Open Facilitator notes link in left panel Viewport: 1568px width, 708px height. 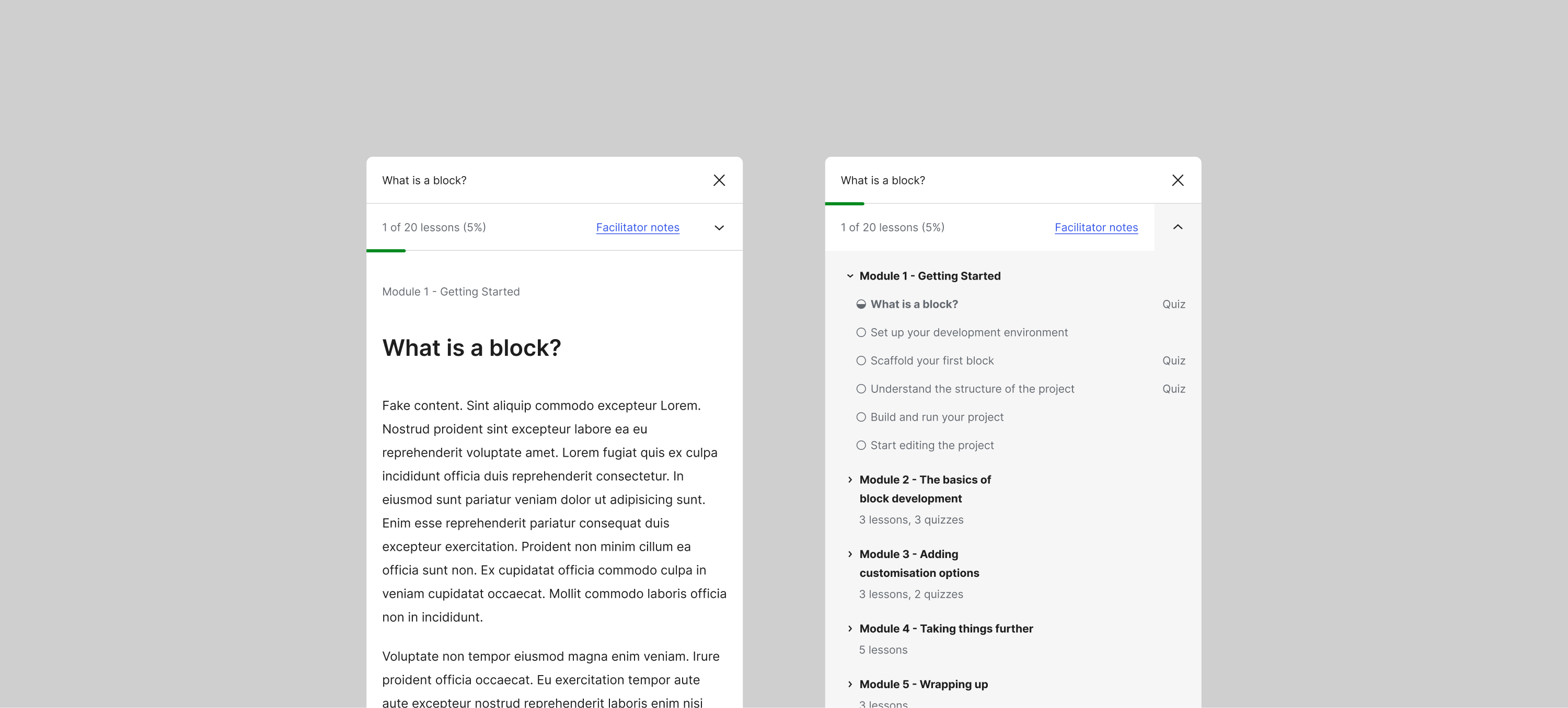637,227
